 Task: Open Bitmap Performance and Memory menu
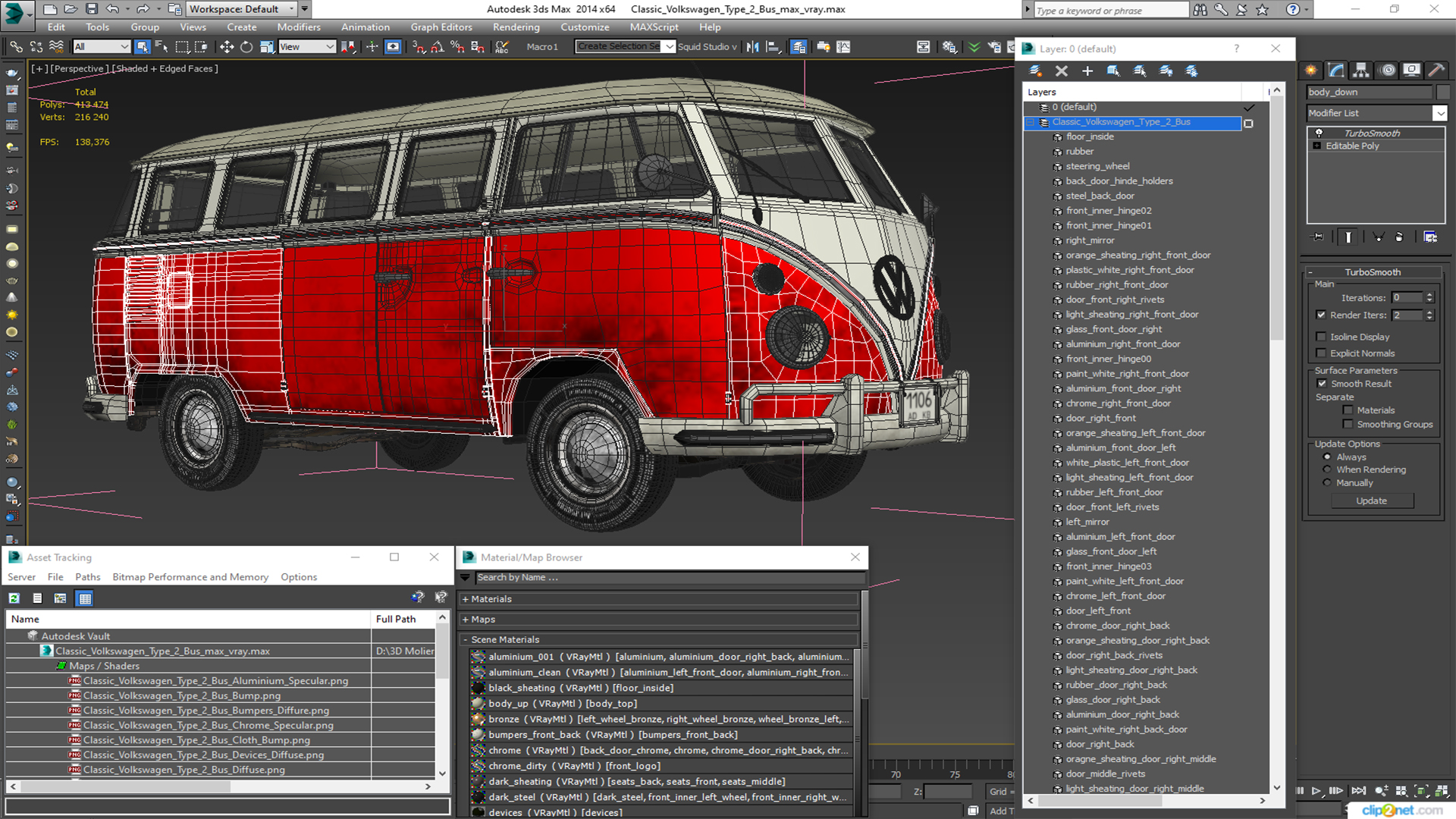(190, 577)
